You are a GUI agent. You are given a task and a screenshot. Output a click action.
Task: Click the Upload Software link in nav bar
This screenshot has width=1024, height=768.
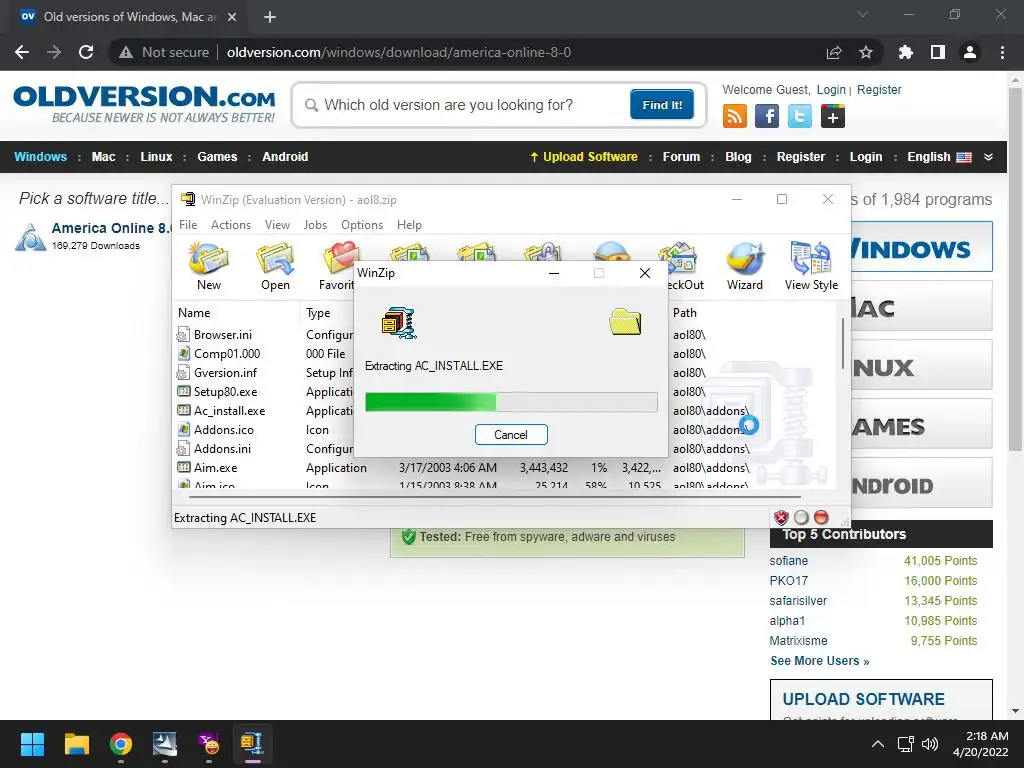click(583, 157)
